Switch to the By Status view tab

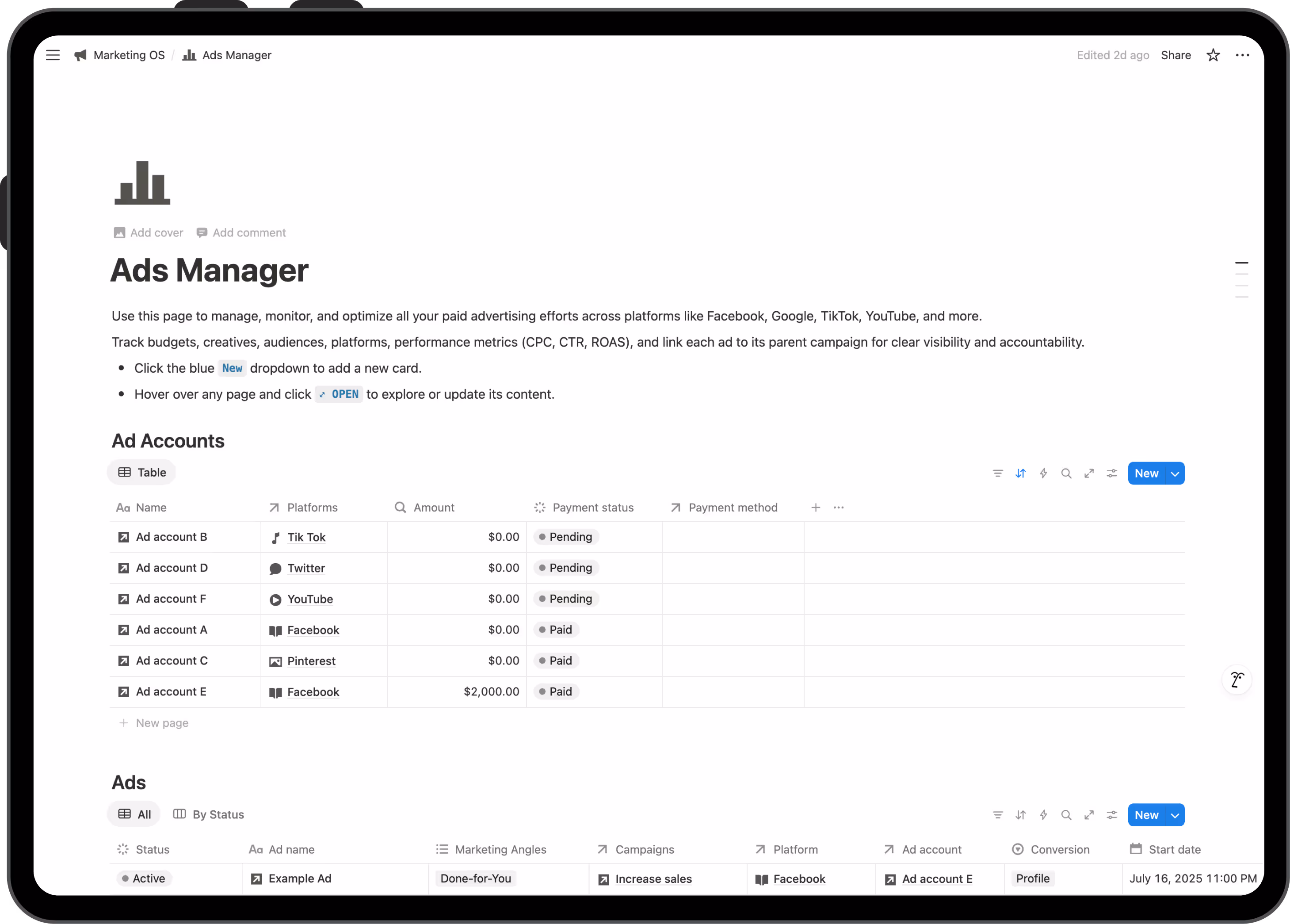208,814
